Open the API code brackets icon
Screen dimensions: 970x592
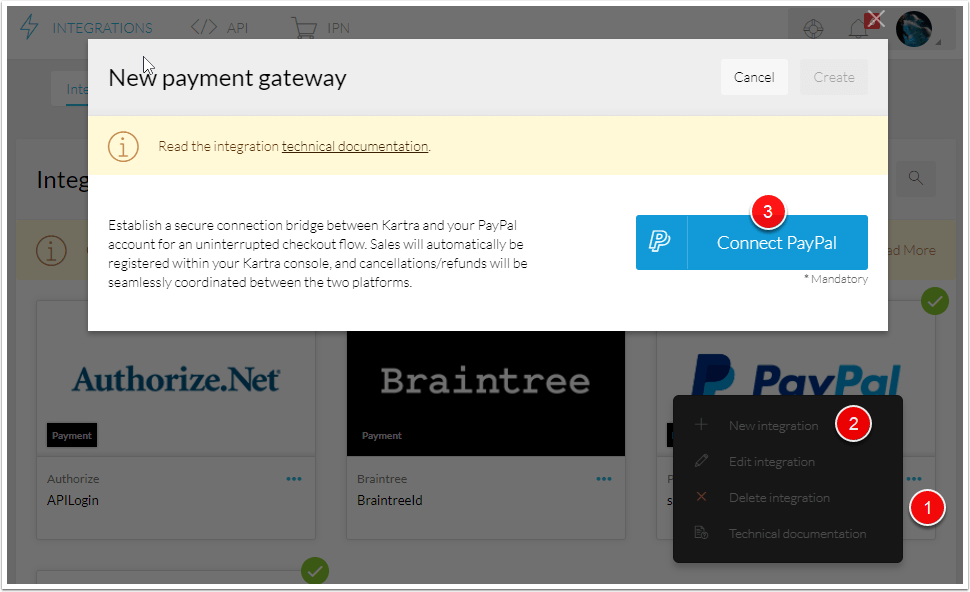click(203, 27)
